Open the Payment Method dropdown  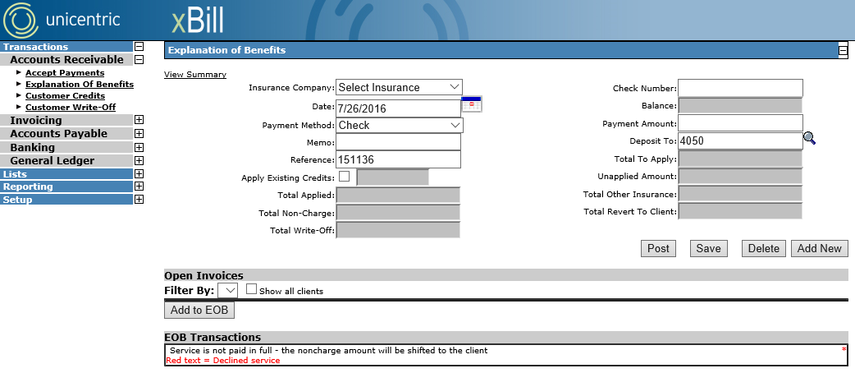400,125
